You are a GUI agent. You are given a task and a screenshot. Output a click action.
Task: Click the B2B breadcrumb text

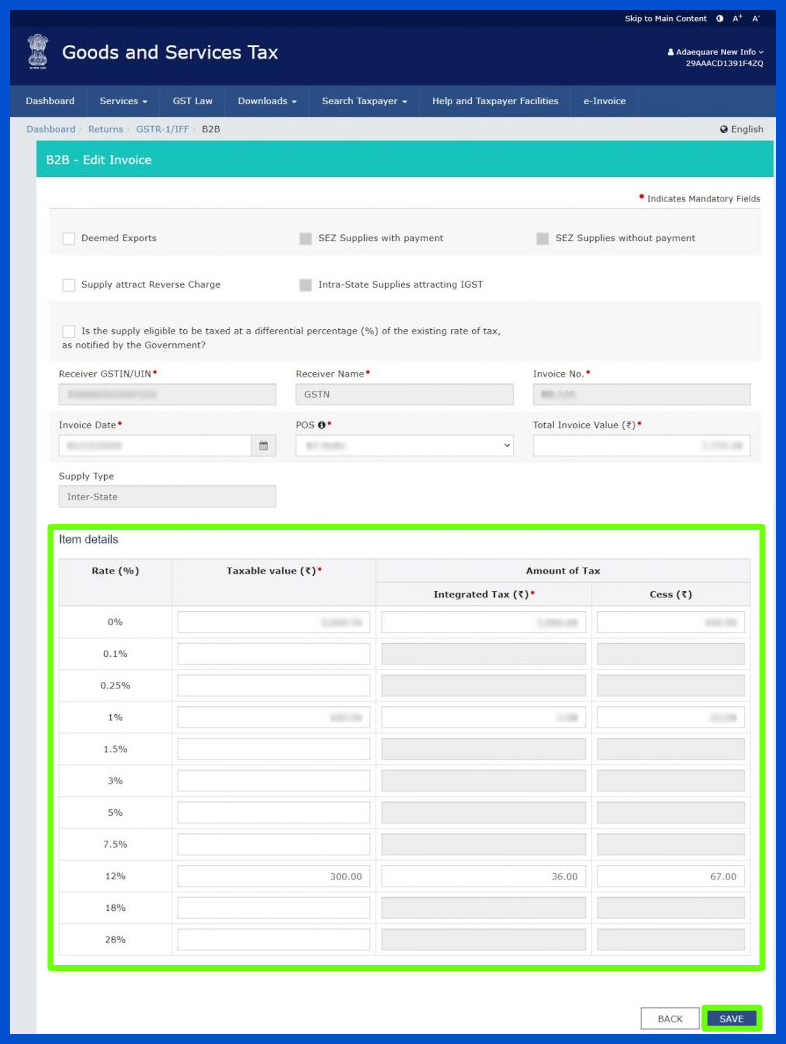coord(211,129)
